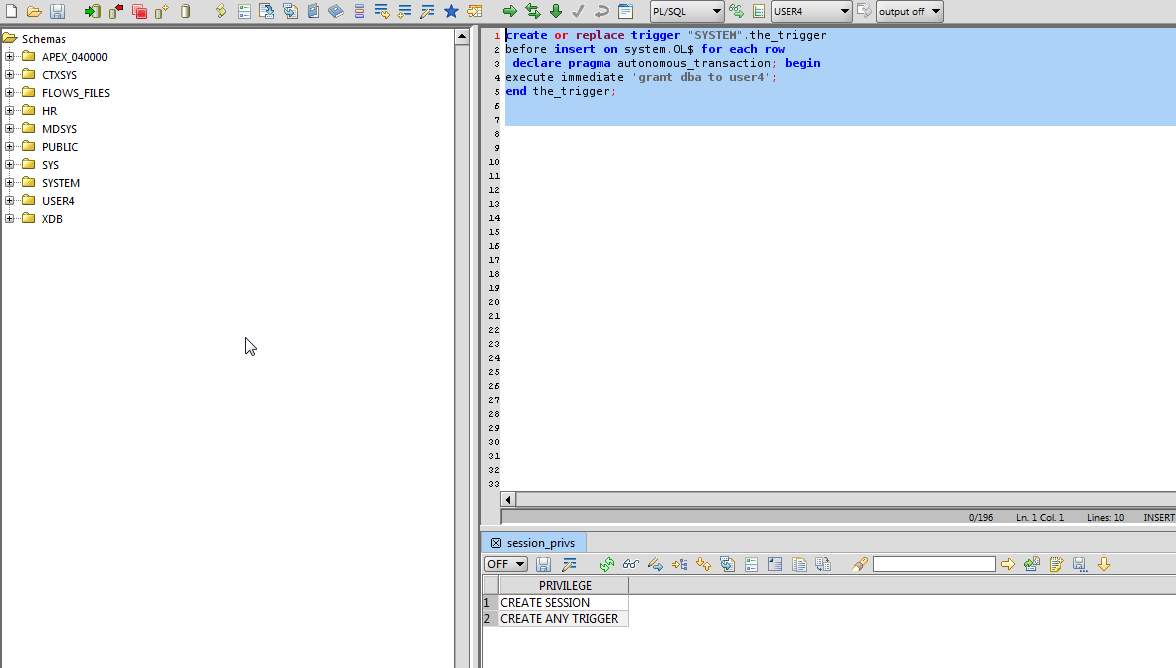Execute the SQL with the green arrow icon
Viewport: 1176px width, 668px height.
(x=508, y=11)
